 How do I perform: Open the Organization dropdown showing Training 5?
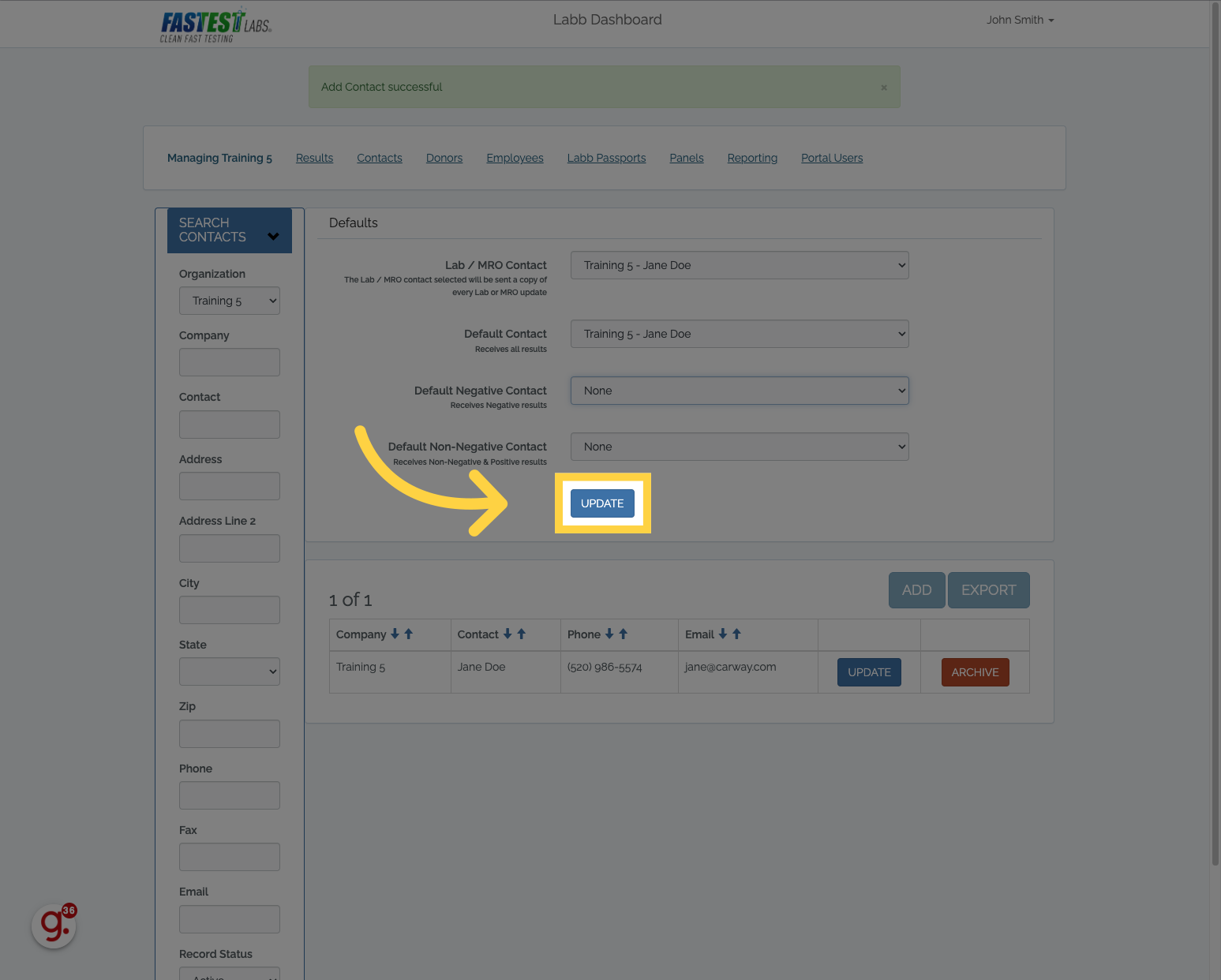(230, 301)
